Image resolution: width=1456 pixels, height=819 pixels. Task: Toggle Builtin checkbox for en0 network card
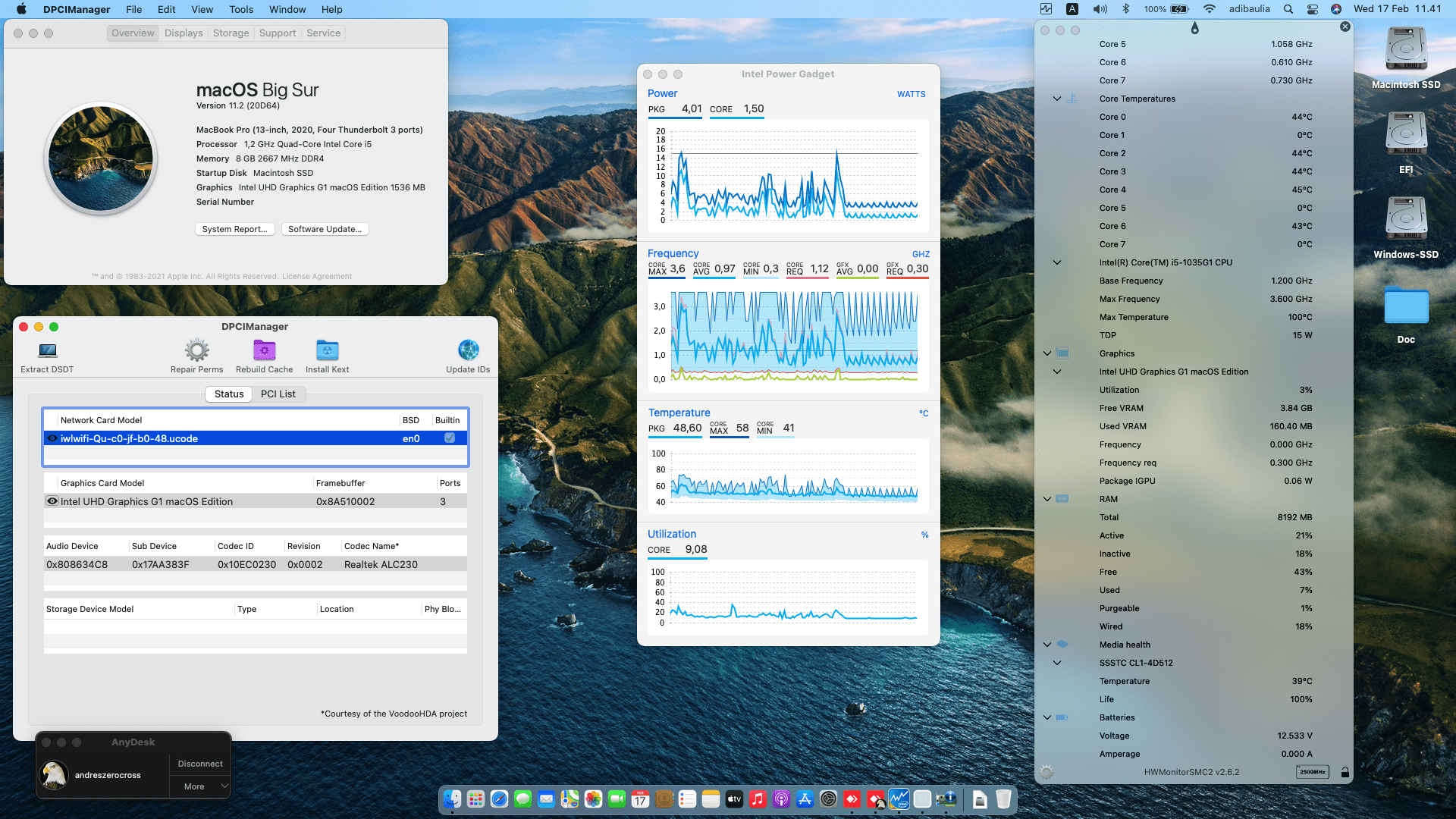(x=450, y=438)
